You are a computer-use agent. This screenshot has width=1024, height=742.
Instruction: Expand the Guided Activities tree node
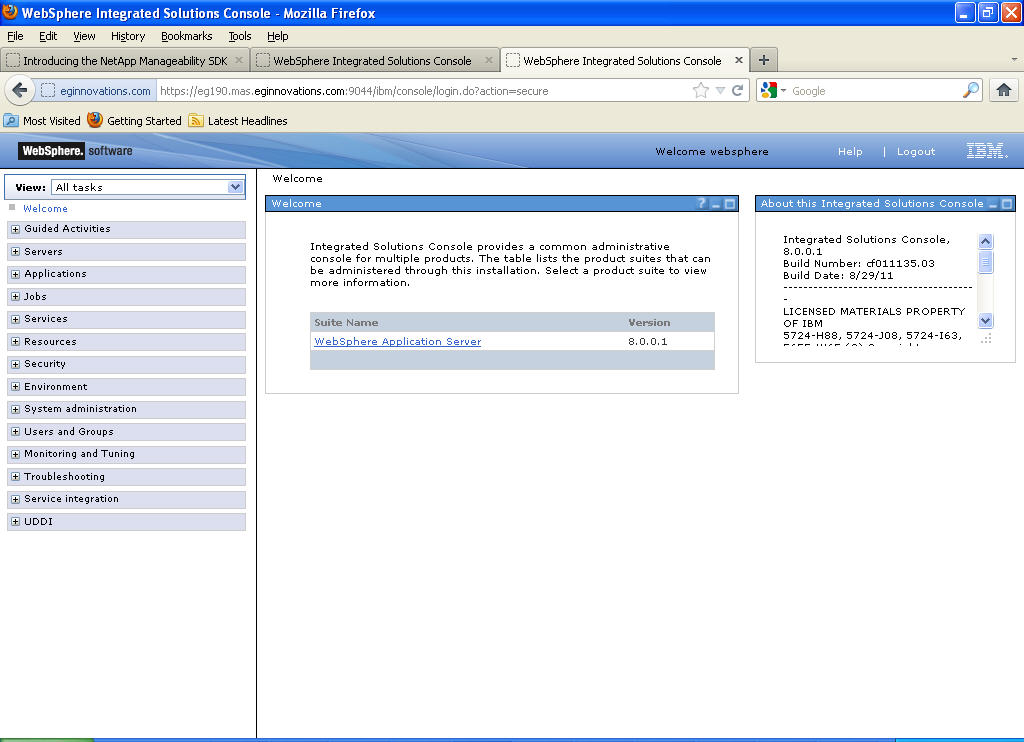point(15,229)
